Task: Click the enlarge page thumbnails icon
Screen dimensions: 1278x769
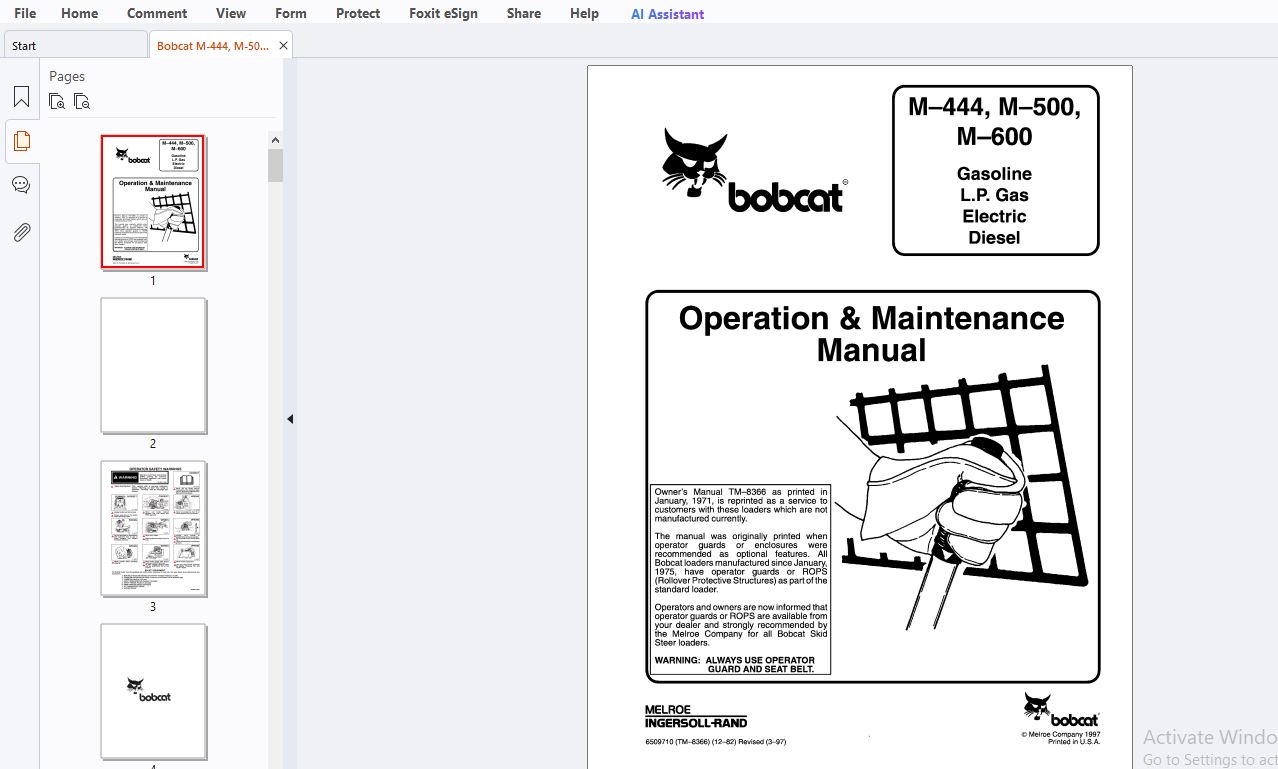Action: pyautogui.click(x=57, y=101)
